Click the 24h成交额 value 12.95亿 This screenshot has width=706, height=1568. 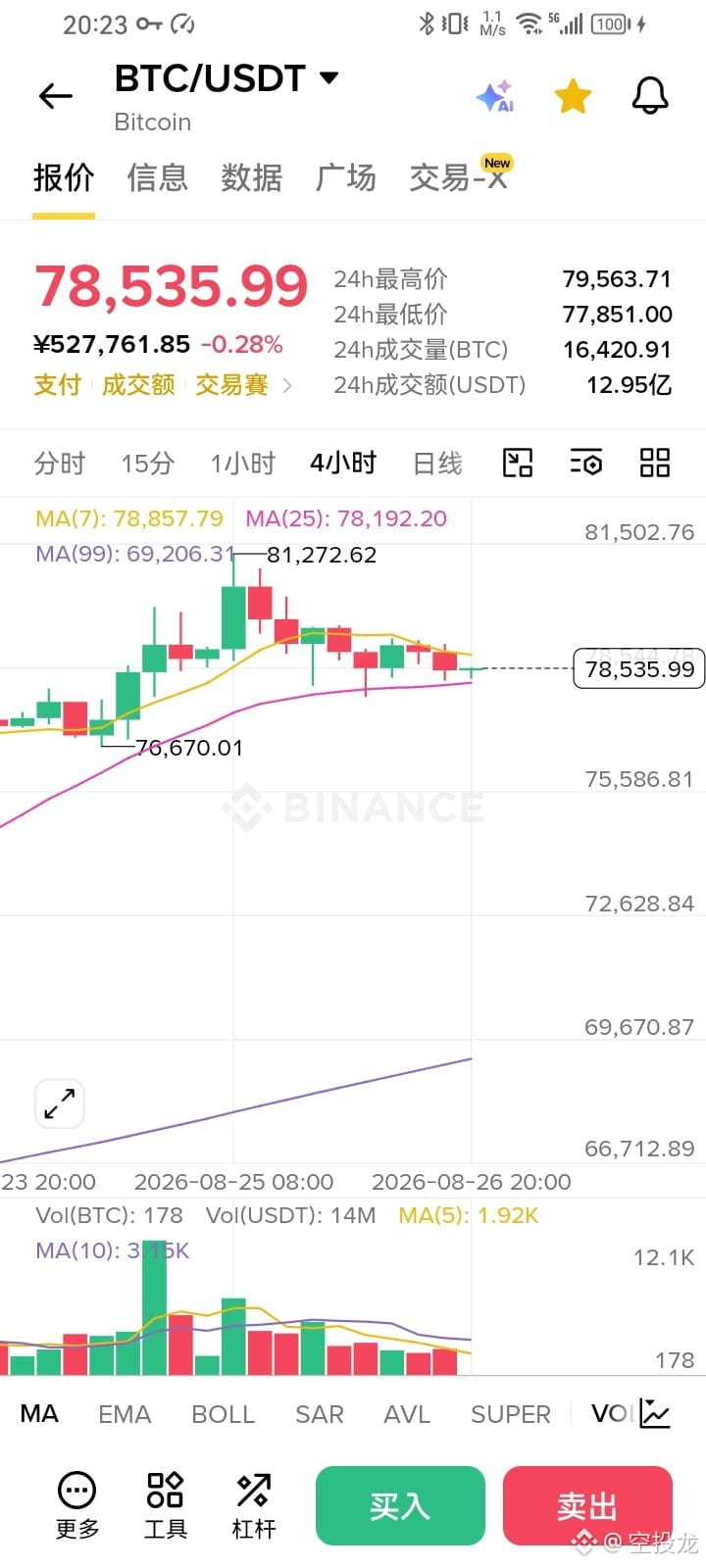coord(629,385)
